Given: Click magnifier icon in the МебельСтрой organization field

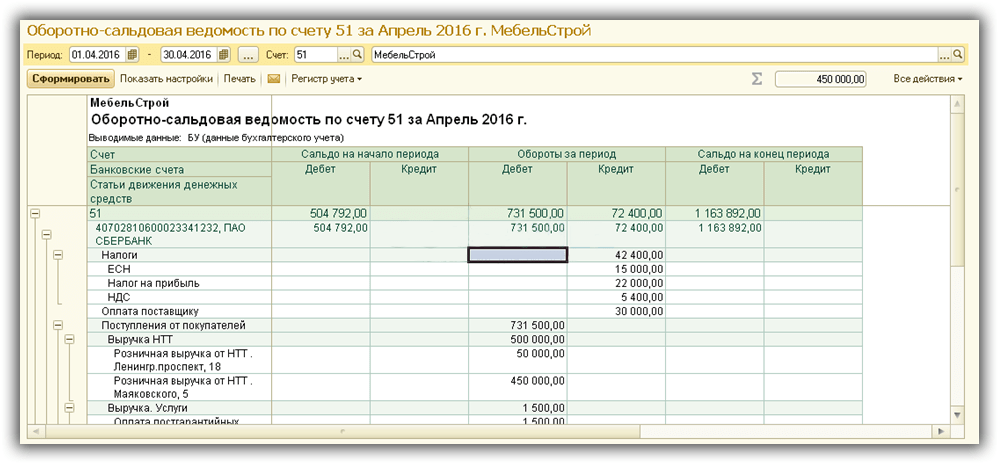Looking at the screenshot, I should [957, 54].
